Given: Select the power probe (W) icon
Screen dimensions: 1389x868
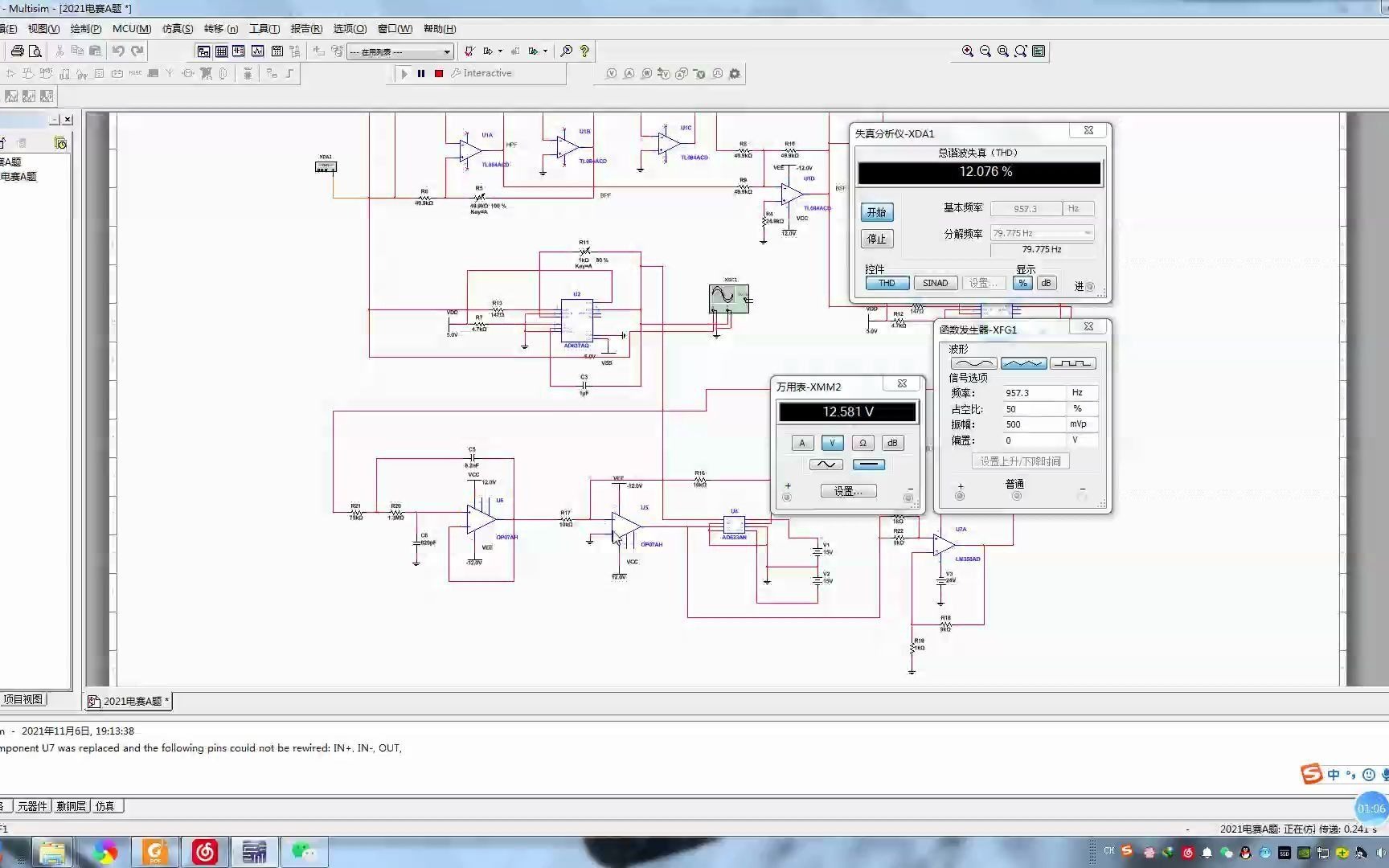Looking at the screenshot, I should pos(646,73).
